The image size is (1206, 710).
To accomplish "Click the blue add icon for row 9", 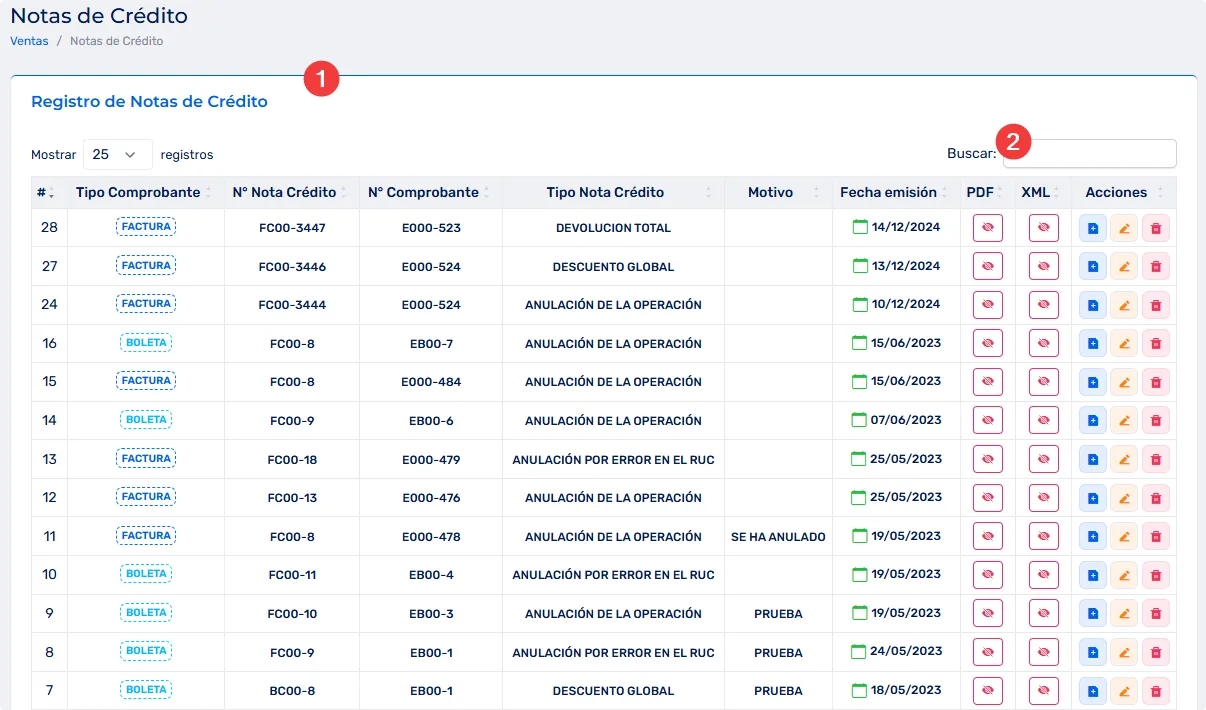I will [1093, 614].
